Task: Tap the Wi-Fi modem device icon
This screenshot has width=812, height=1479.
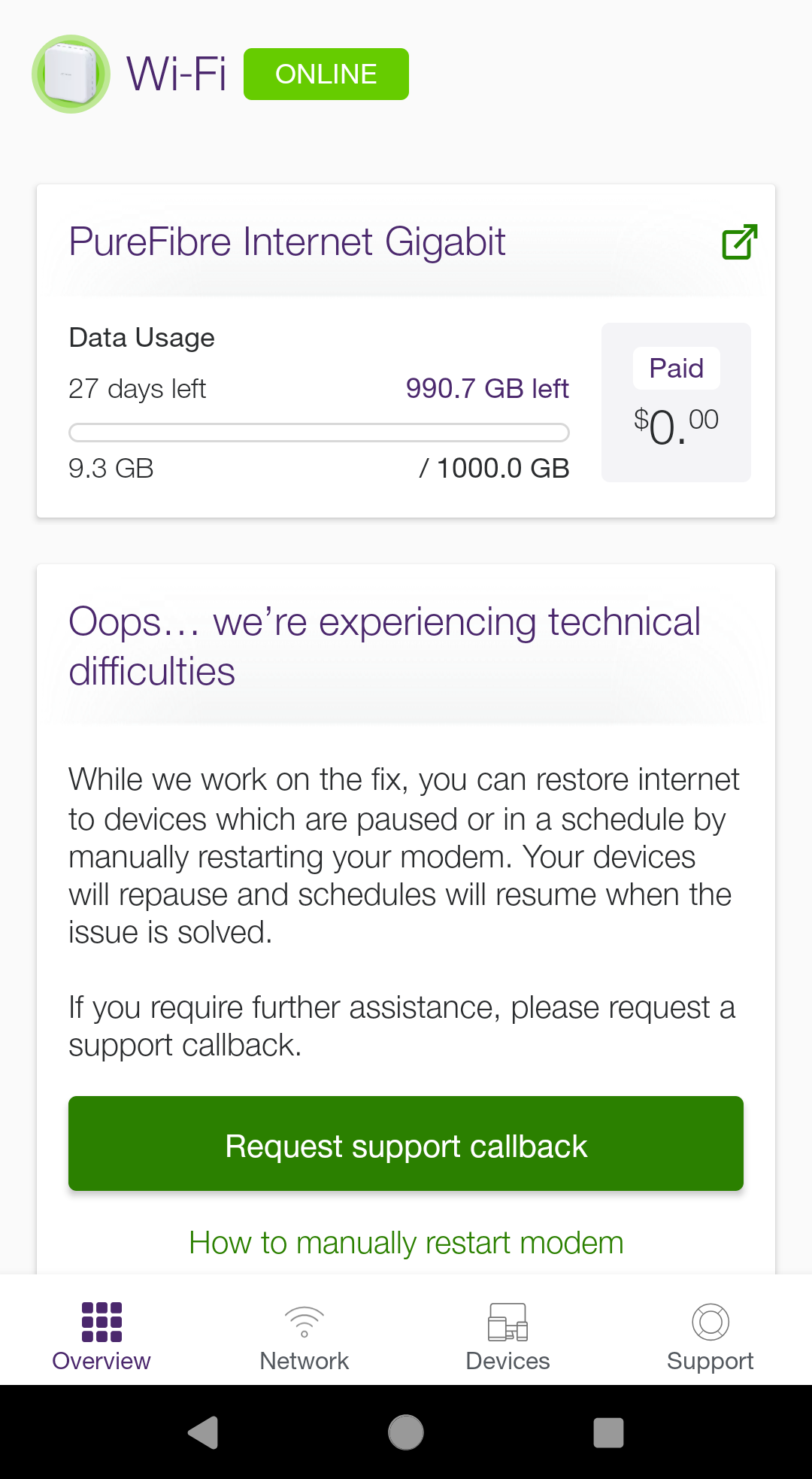Action: [71, 74]
